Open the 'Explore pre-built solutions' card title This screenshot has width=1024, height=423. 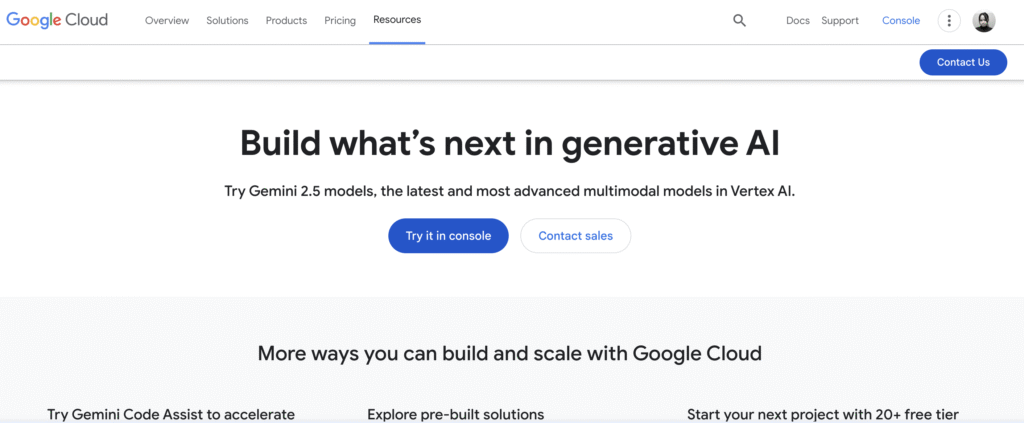pyautogui.click(x=455, y=414)
